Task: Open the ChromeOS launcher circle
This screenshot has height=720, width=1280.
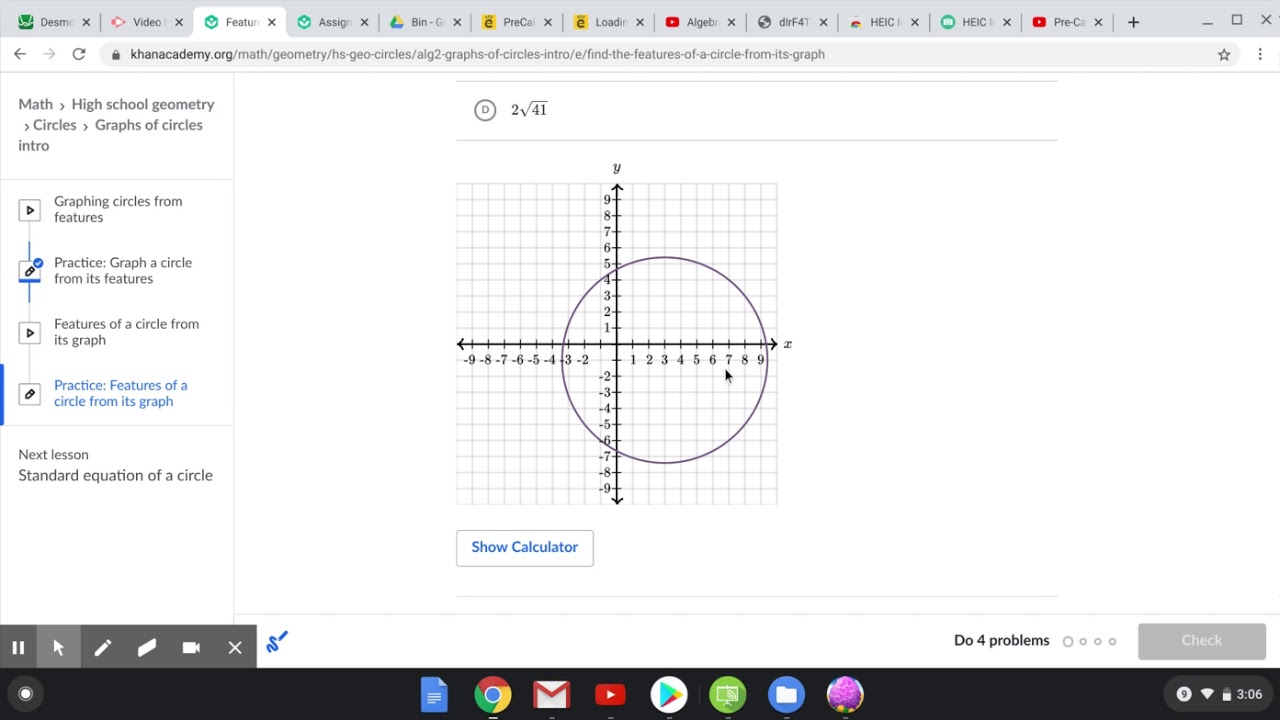Action: [x=26, y=694]
